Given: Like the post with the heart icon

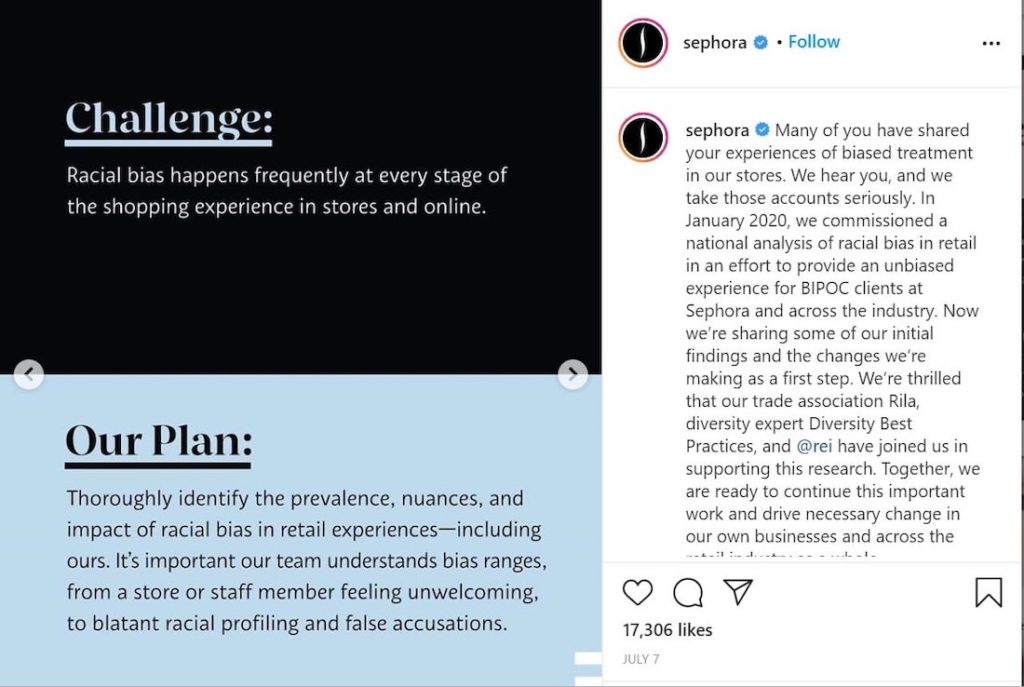Looking at the screenshot, I should coord(638,593).
